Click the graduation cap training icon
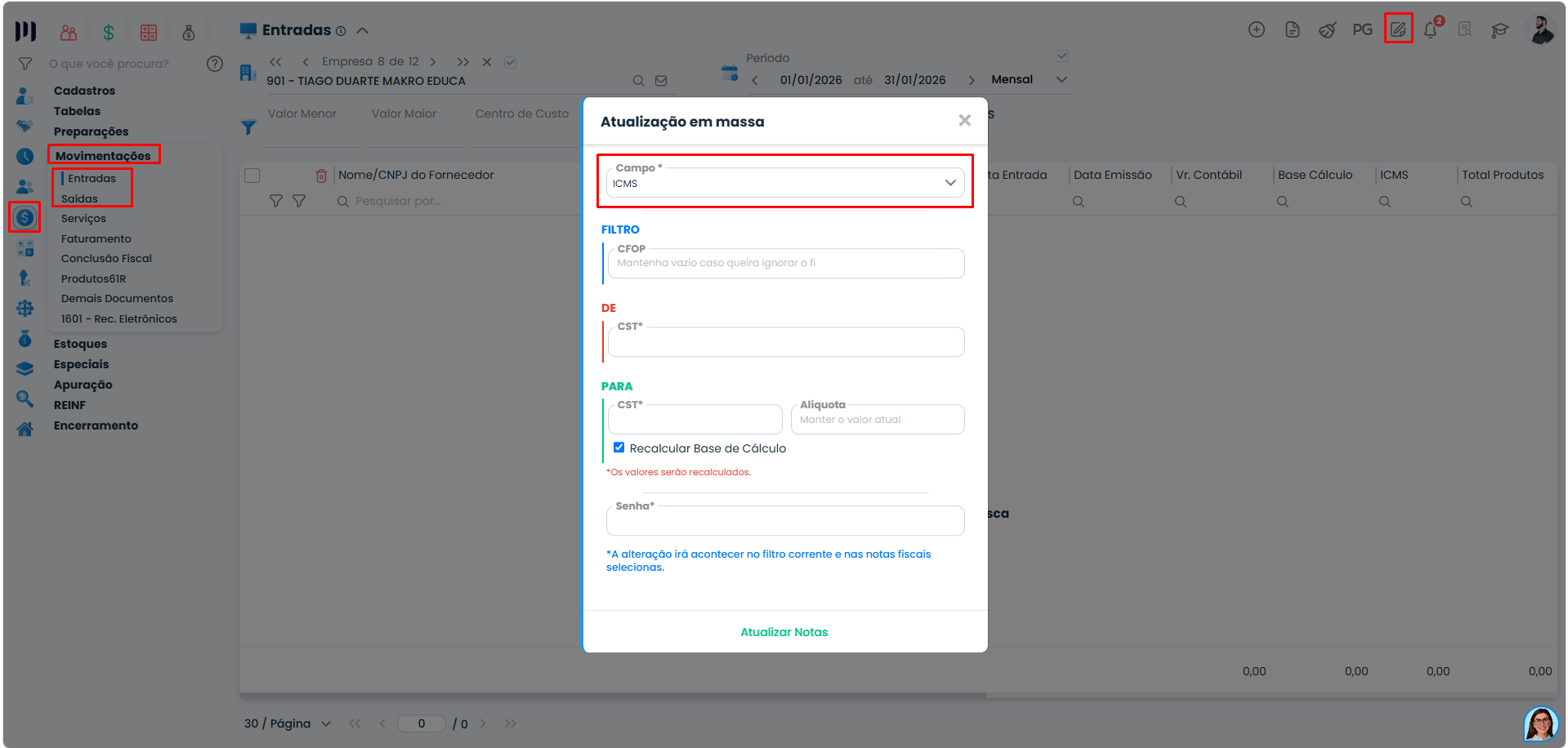Image resolution: width=1568 pixels, height=748 pixels. point(1499,30)
